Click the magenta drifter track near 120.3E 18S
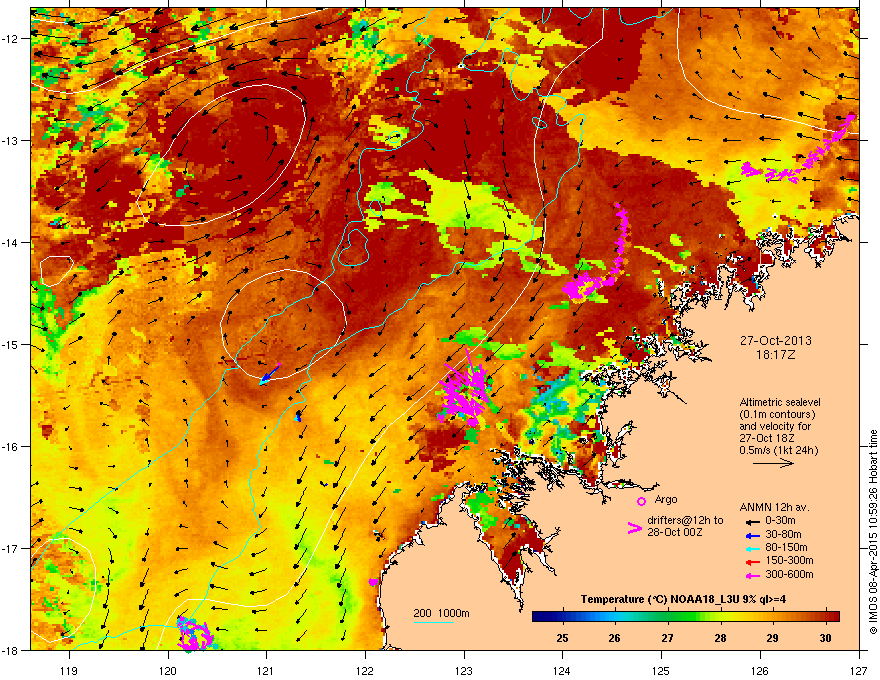Screen dimensions: 880x680 [194, 634]
